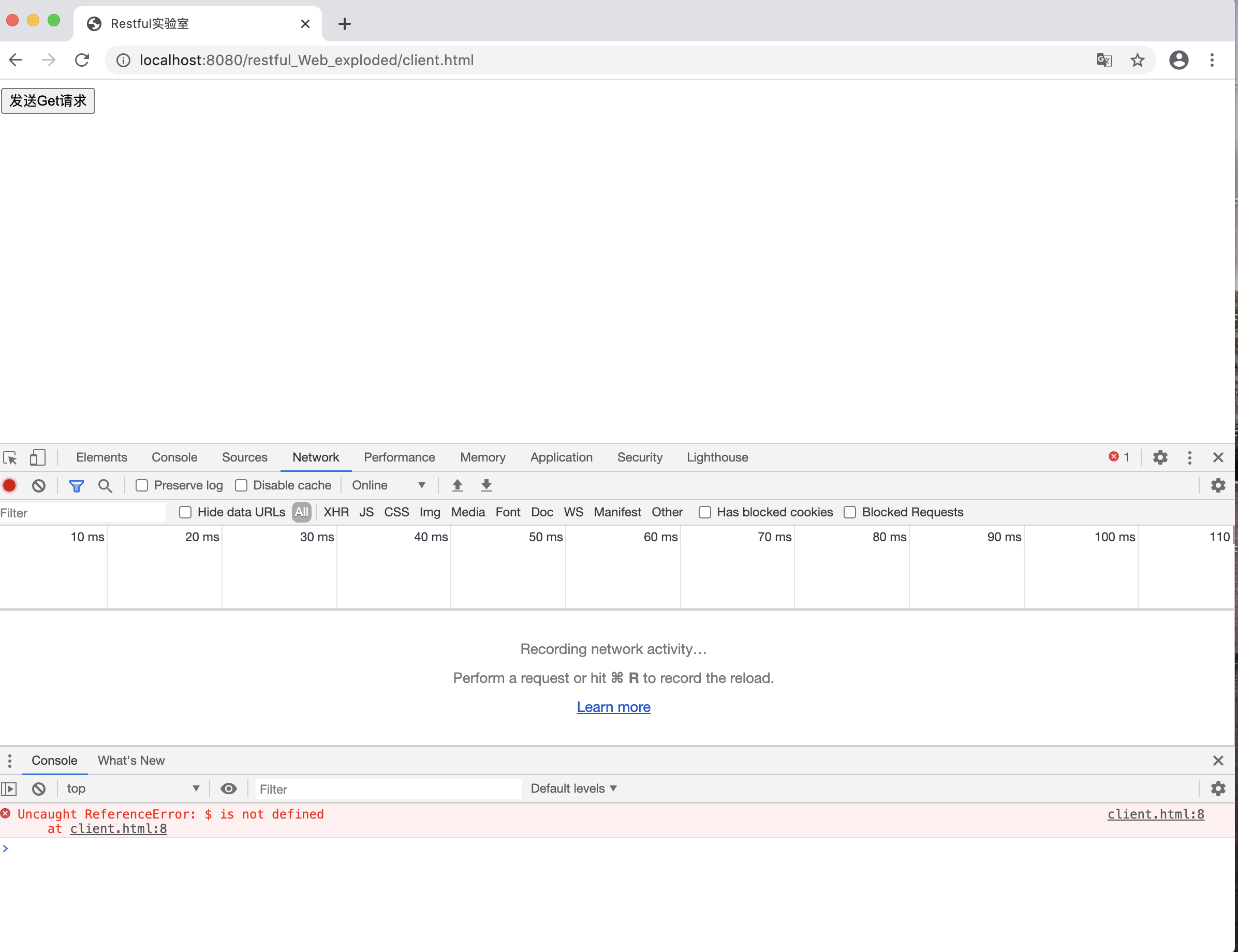
Task: Close the console drawer
Action: tap(1218, 761)
